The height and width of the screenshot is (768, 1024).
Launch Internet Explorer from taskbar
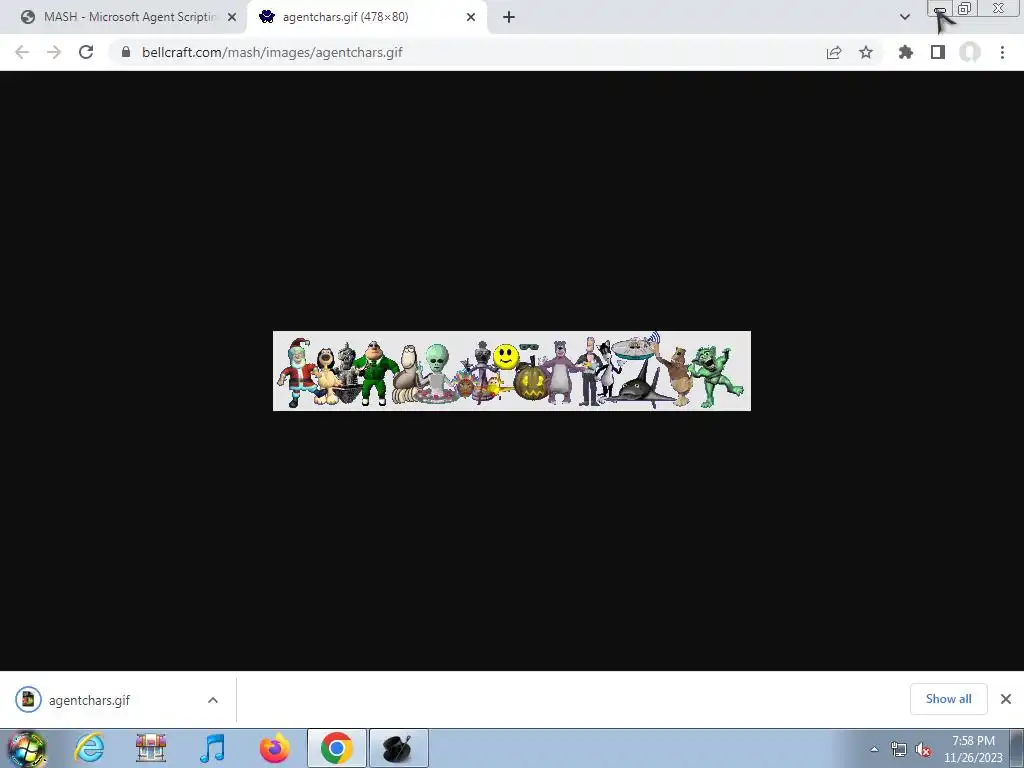pyautogui.click(x=89, y=748)
